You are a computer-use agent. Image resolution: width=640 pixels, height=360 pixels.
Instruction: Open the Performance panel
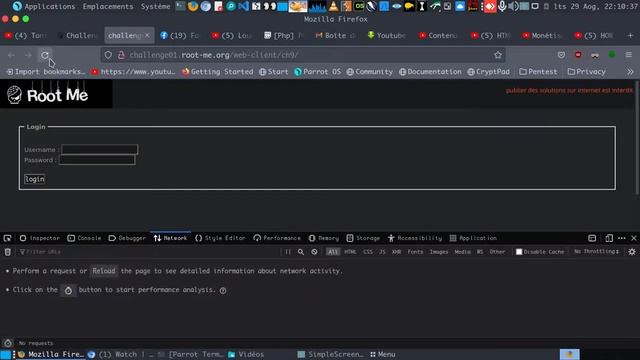277,238
